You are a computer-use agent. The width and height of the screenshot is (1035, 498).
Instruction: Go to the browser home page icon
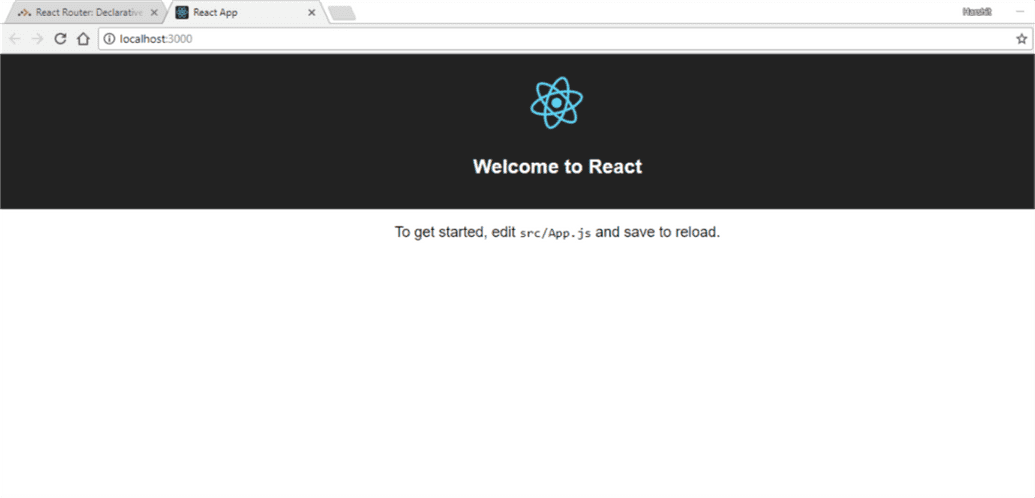pos(83,39)
